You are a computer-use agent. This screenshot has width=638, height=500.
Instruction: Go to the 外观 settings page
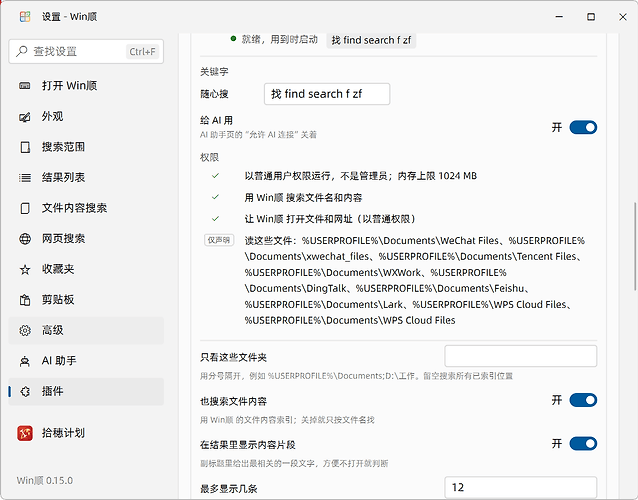(86, 116)
